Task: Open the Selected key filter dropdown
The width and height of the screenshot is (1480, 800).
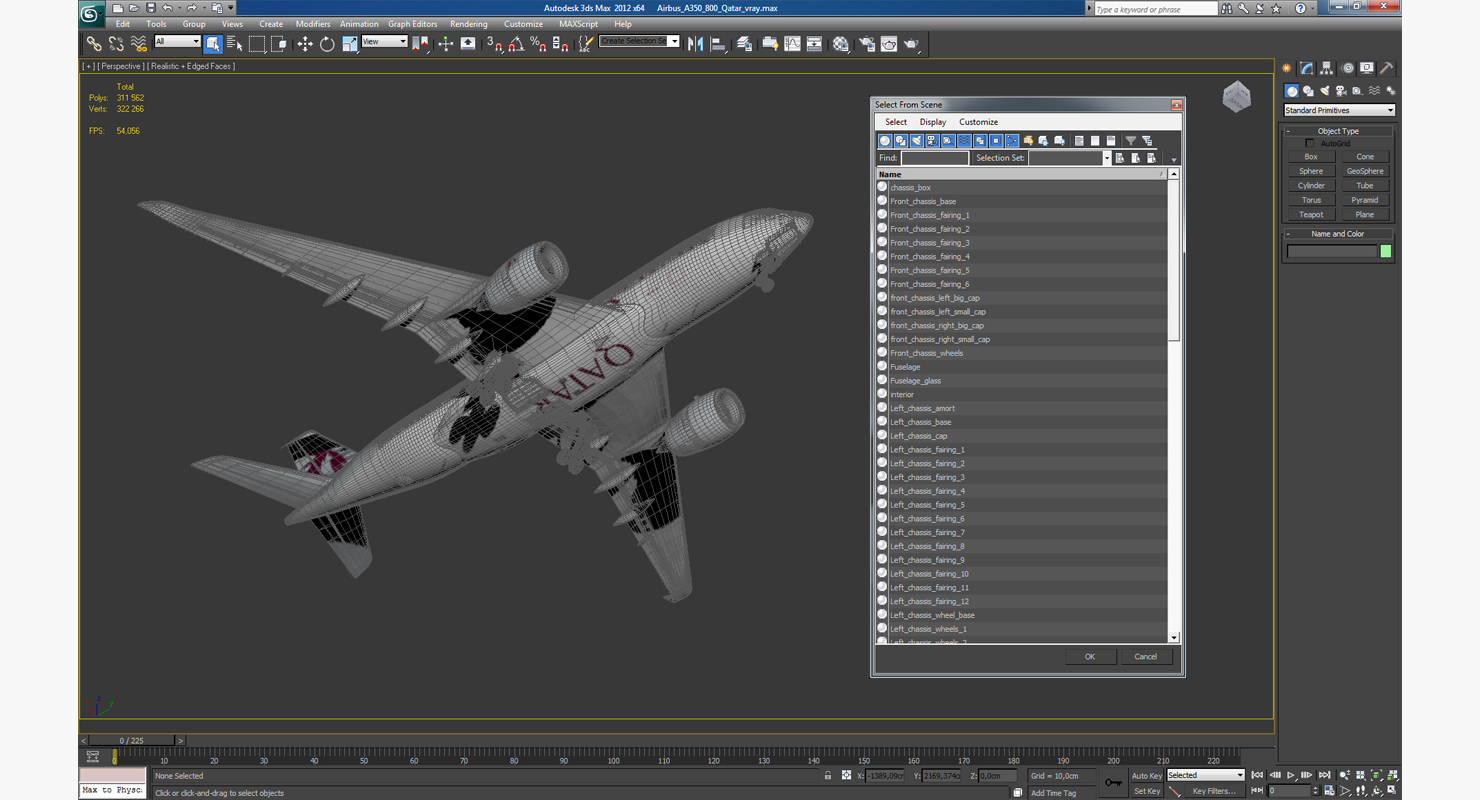Action: click(1205, 775)
